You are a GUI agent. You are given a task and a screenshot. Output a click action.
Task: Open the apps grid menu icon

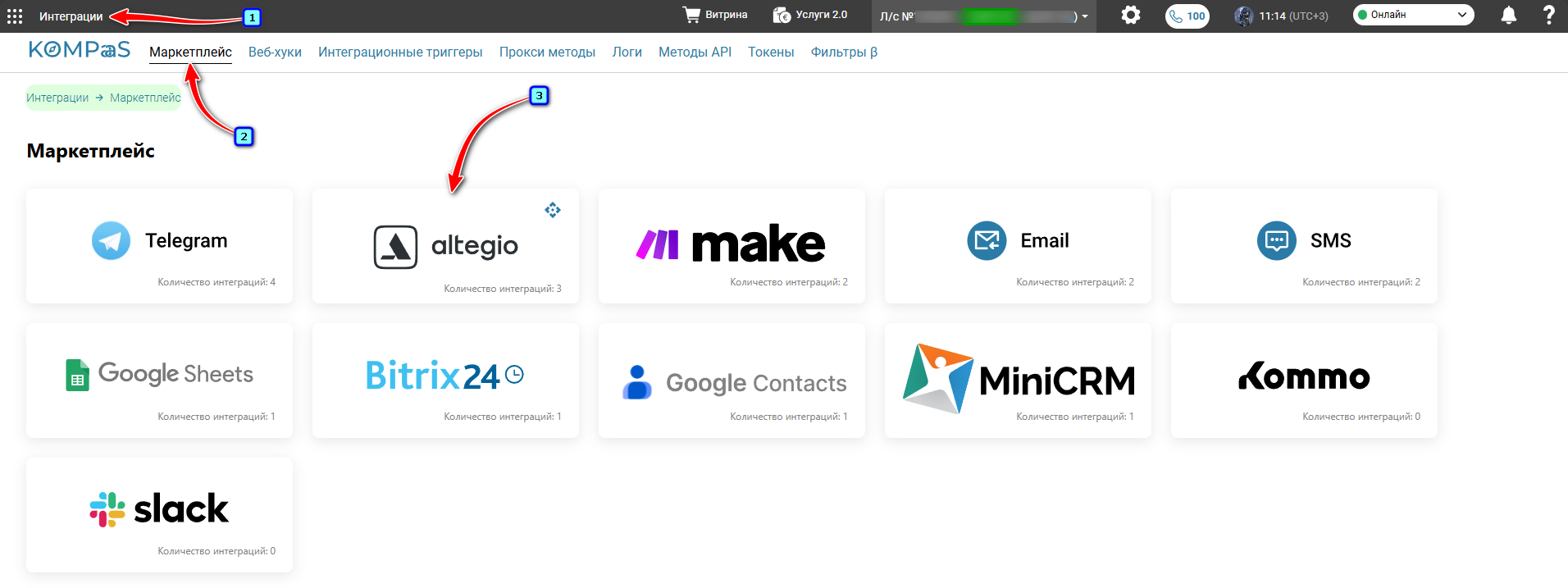pos(15,16)
